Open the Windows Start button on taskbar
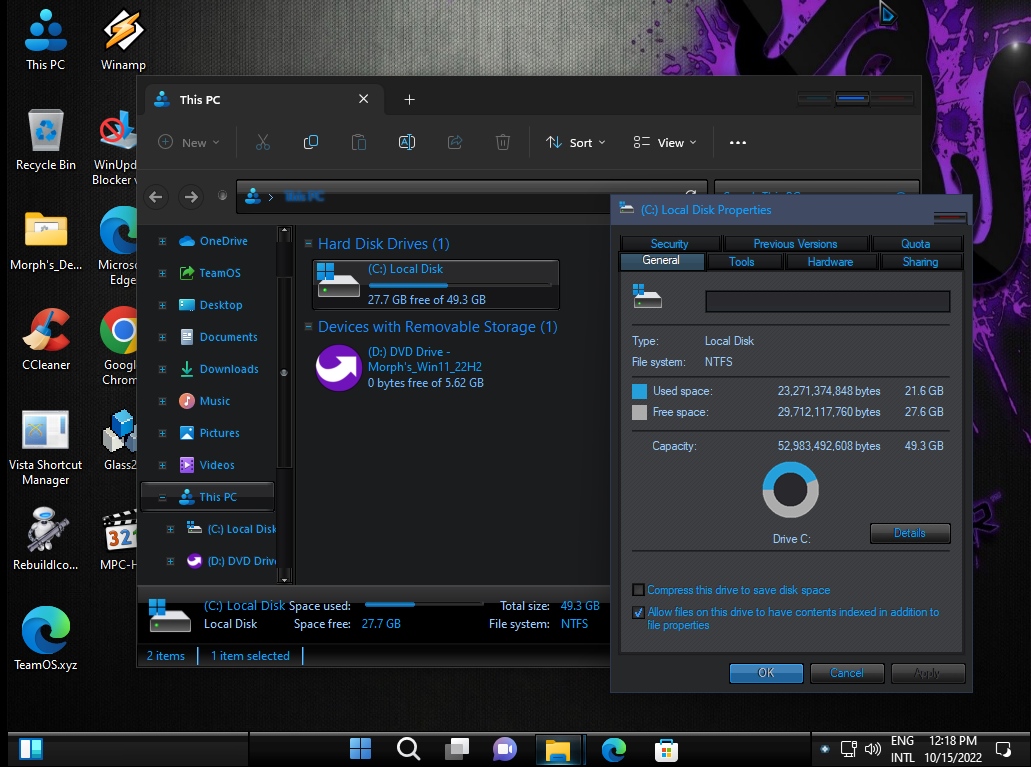The image size is (1031, 767). [360, 749]
